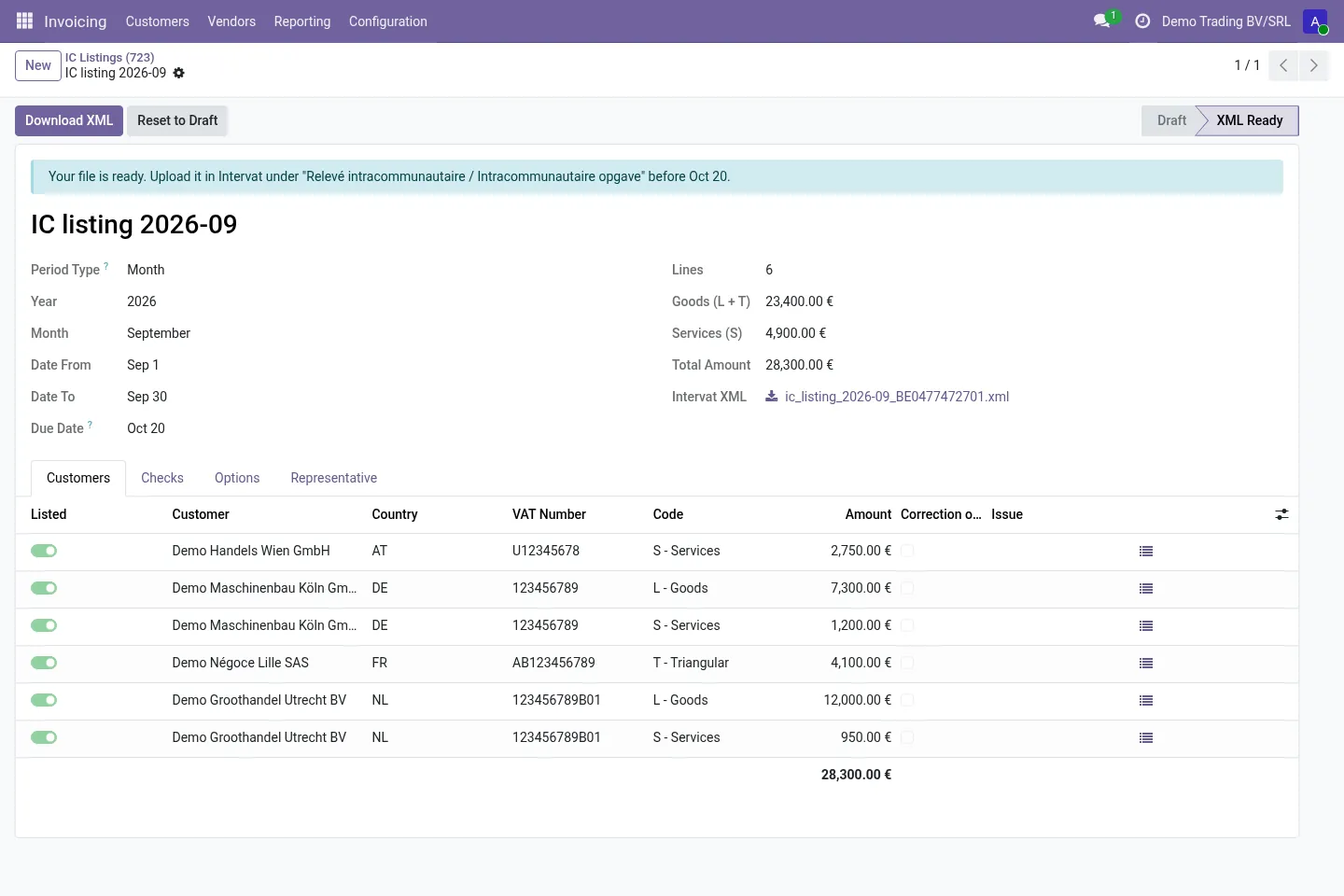Open the details list icon for the 12,000.00 € row

point(1146,701)
